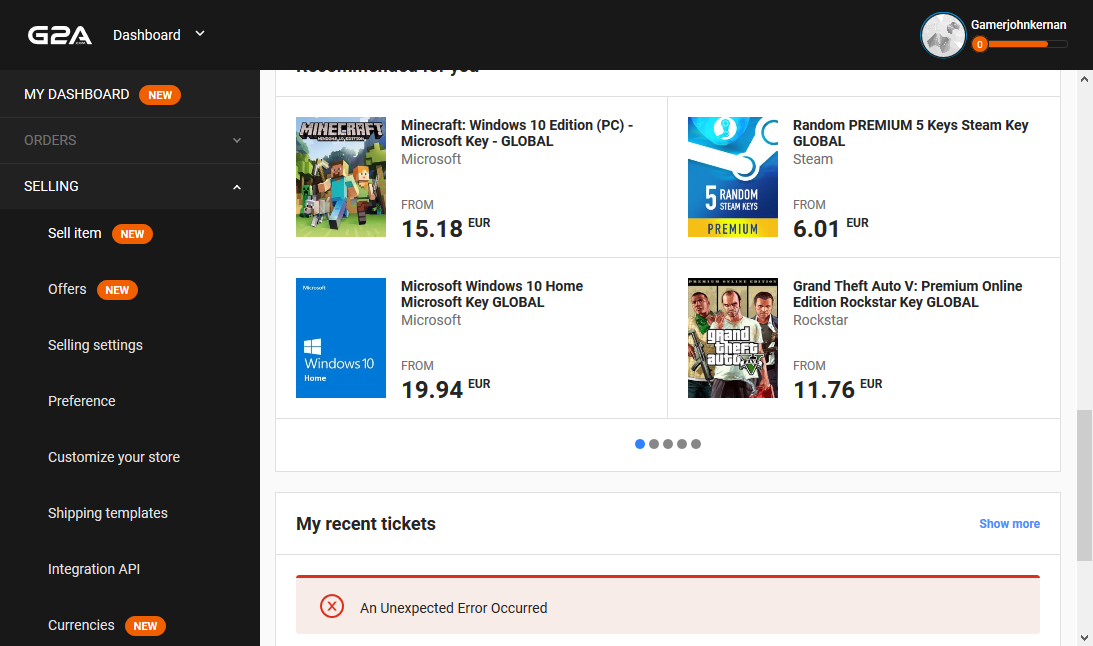Go to Shipping templates
The height and width of the screenshot is (646, 1093).
coord(107,513)
